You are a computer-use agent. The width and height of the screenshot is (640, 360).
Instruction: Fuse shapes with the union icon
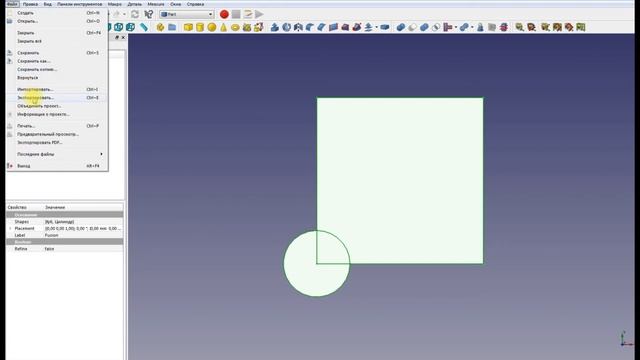pos(424,27)
